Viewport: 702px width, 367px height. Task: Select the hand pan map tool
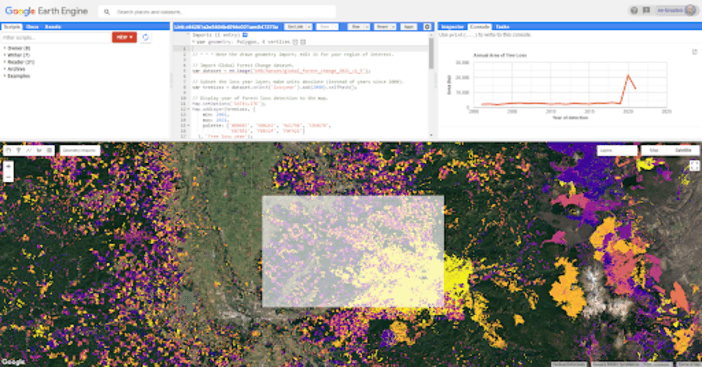pyautogui.click(x=9, y=150)
